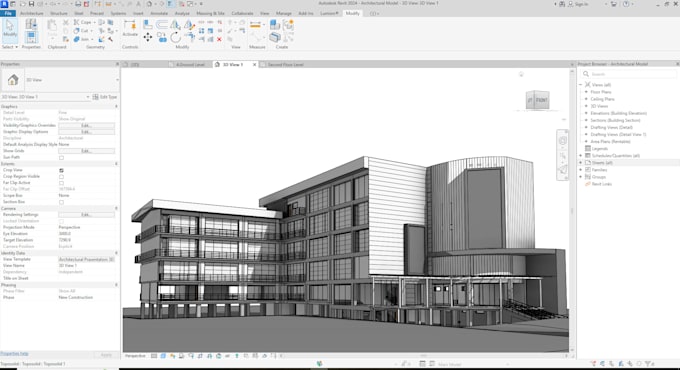The image size is (680, 370).
Task: Select the Modify arrow tool
Action: [10, 29]
